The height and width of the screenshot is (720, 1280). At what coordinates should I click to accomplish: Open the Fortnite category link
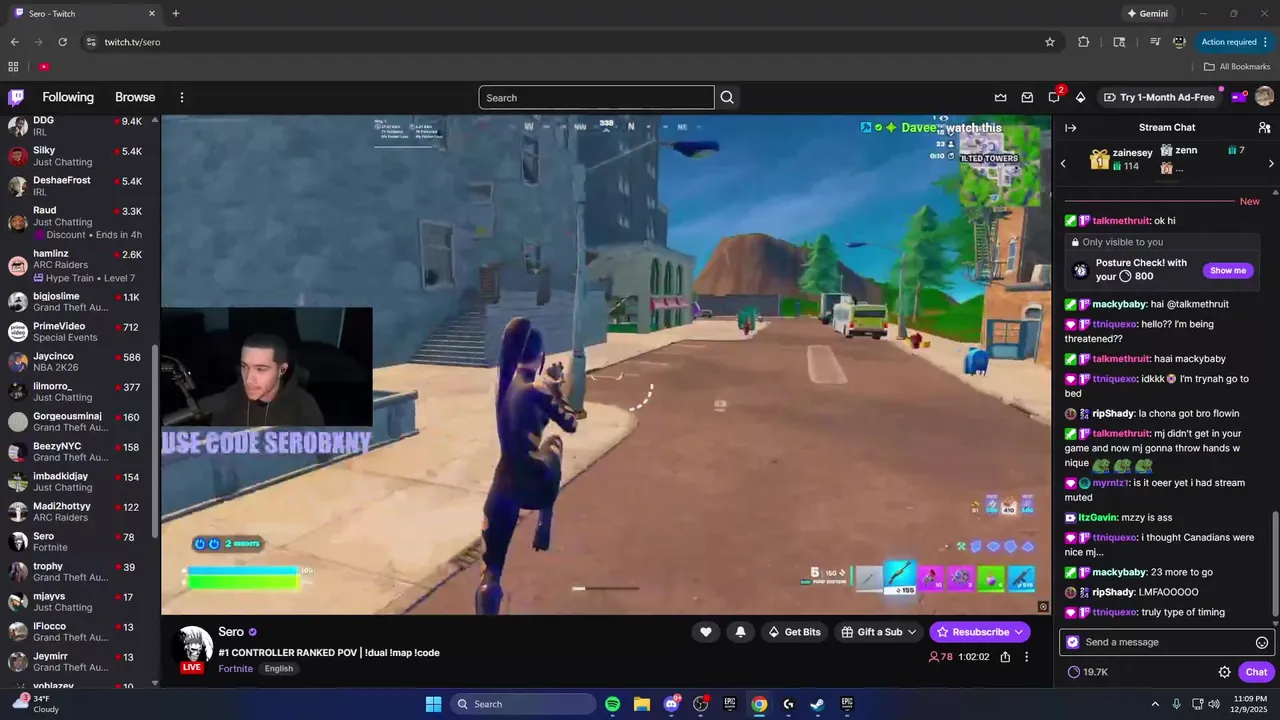pos(235,669)
